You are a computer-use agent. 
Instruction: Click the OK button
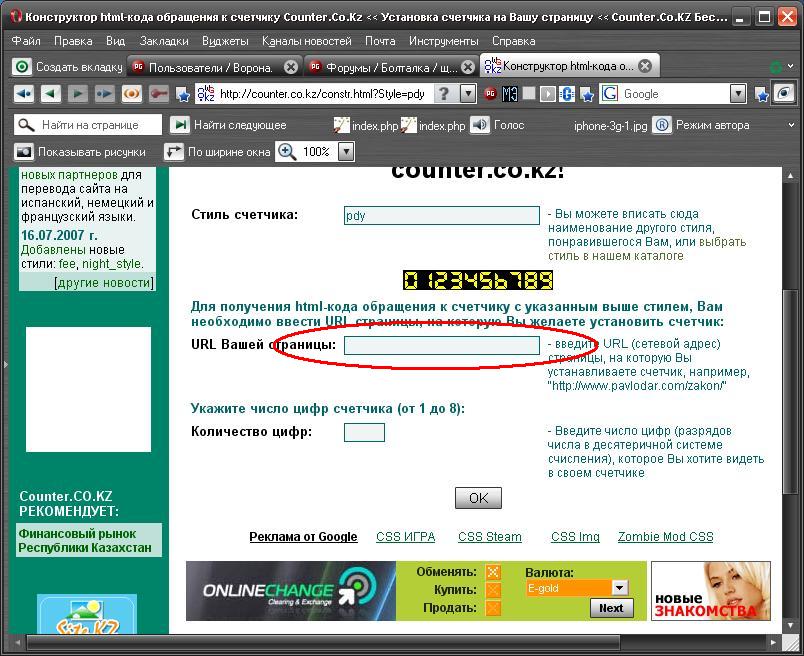pos(478,498)
